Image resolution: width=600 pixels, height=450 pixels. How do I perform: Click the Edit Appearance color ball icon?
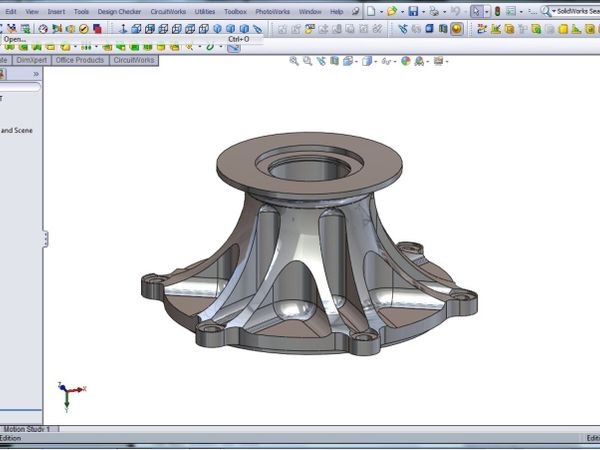[x=406, y=61]
